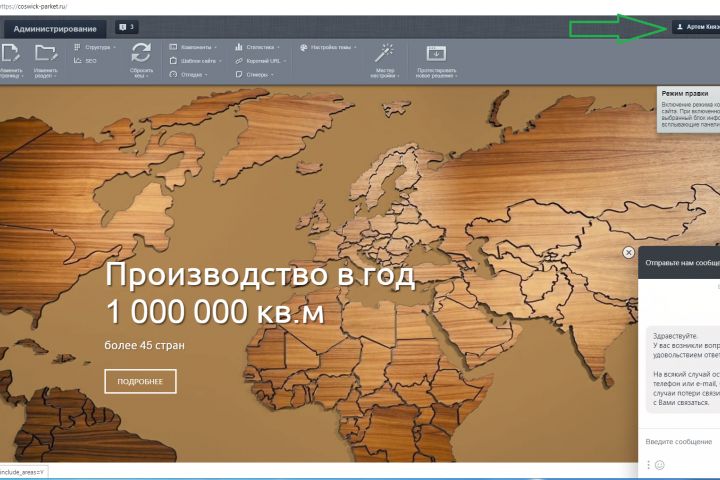Click the notifications counter badge showing 3

(127, 27)
